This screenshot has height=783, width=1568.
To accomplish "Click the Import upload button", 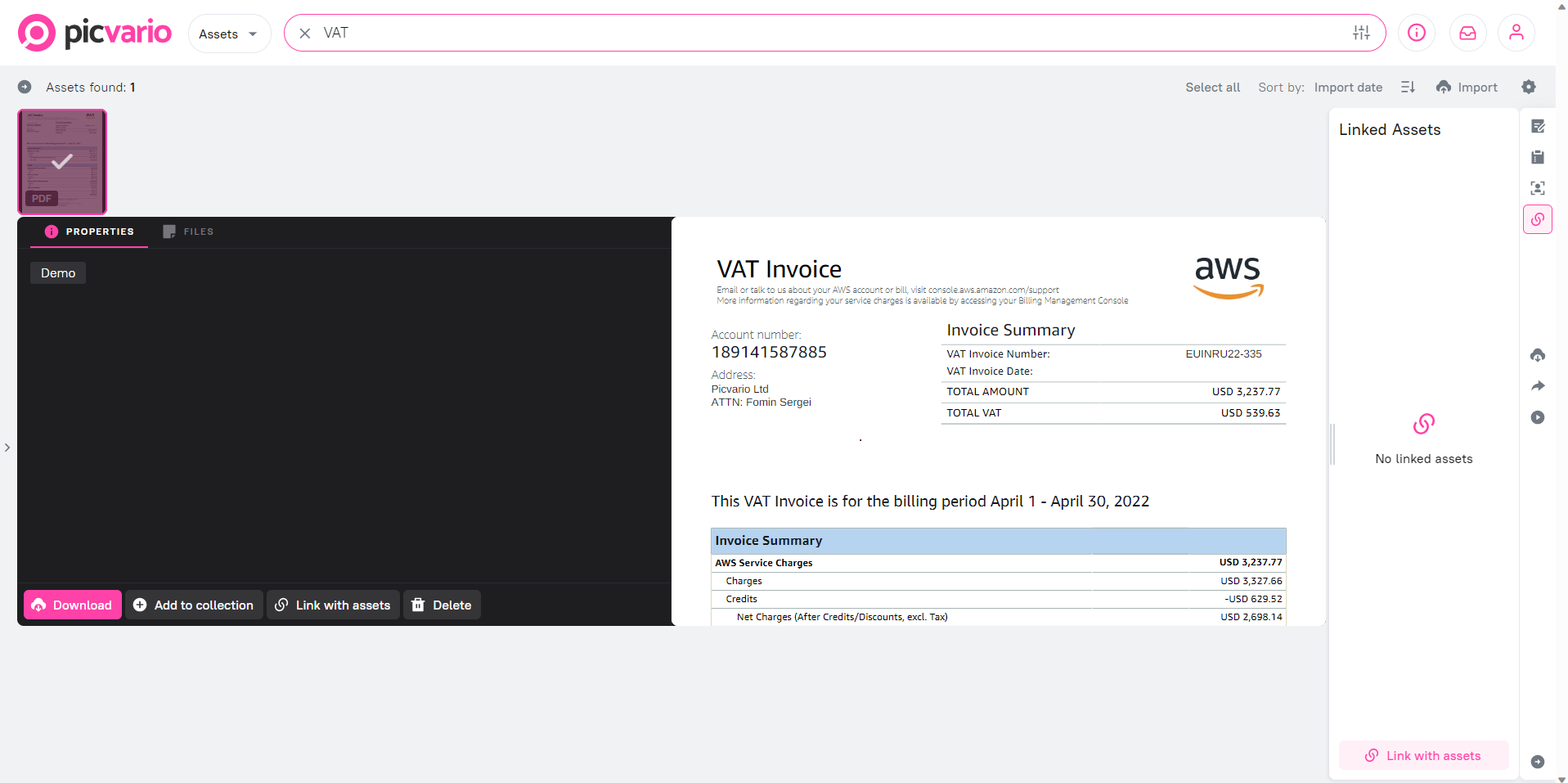I will point(1467,87).
